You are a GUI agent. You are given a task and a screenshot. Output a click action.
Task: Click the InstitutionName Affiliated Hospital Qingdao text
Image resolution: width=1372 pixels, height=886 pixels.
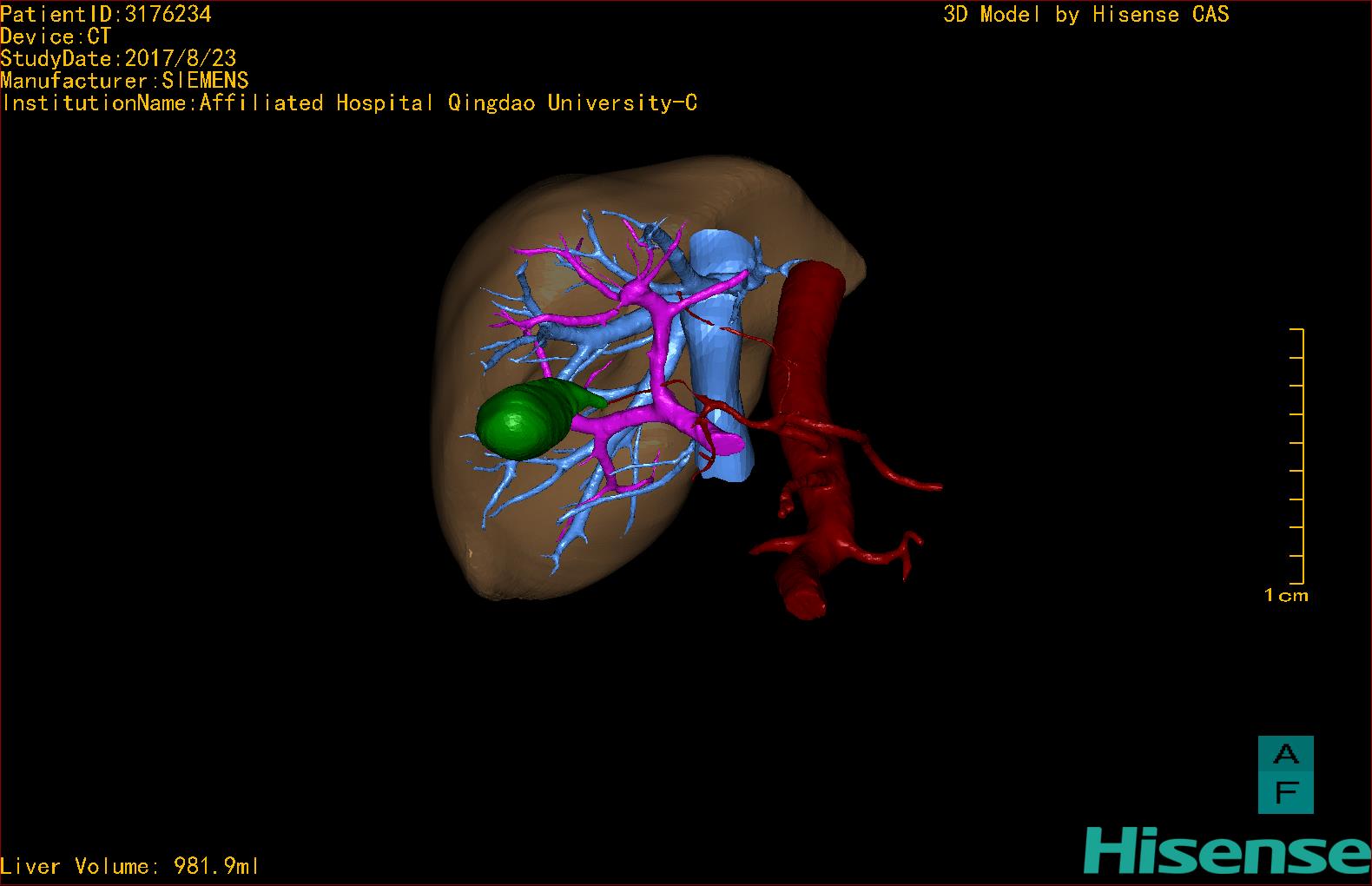pyautogui.click(x=349, y=102)
